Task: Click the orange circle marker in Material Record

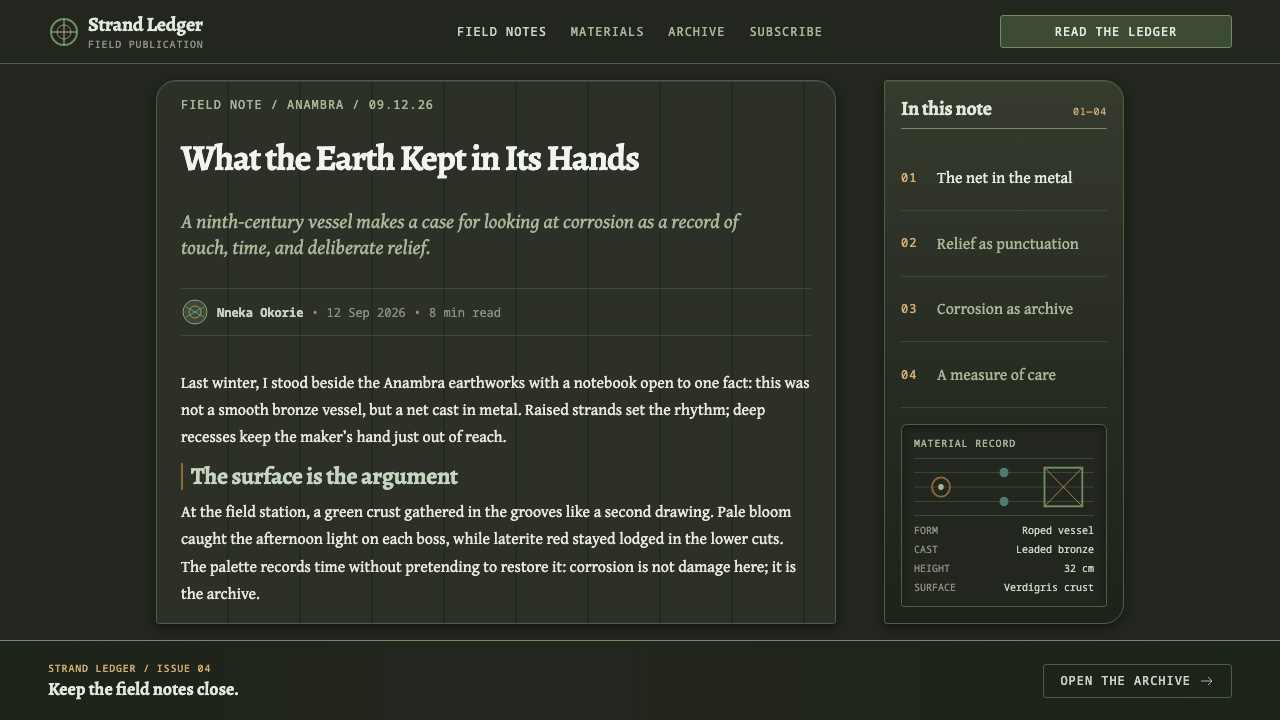Action: (x=940, y=487)
